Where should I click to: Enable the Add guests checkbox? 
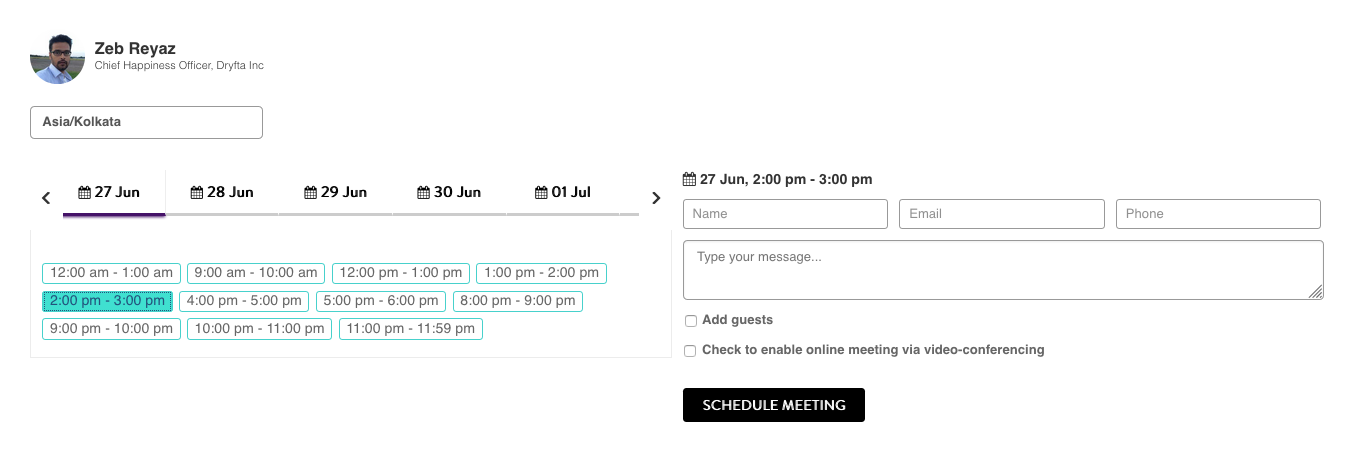tap(691, 321)
